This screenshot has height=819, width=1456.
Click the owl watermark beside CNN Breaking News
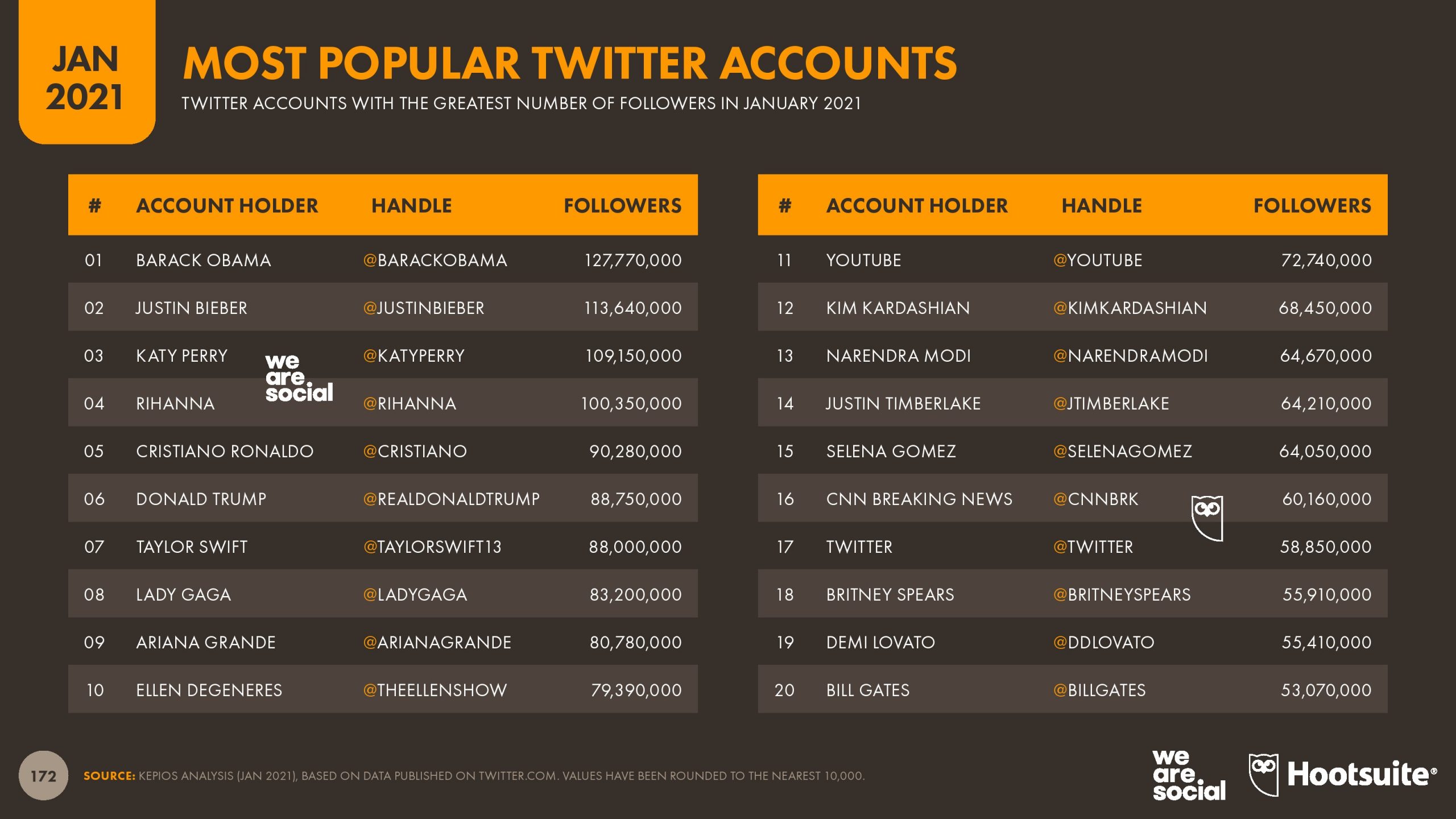(x=1207, y=518)
